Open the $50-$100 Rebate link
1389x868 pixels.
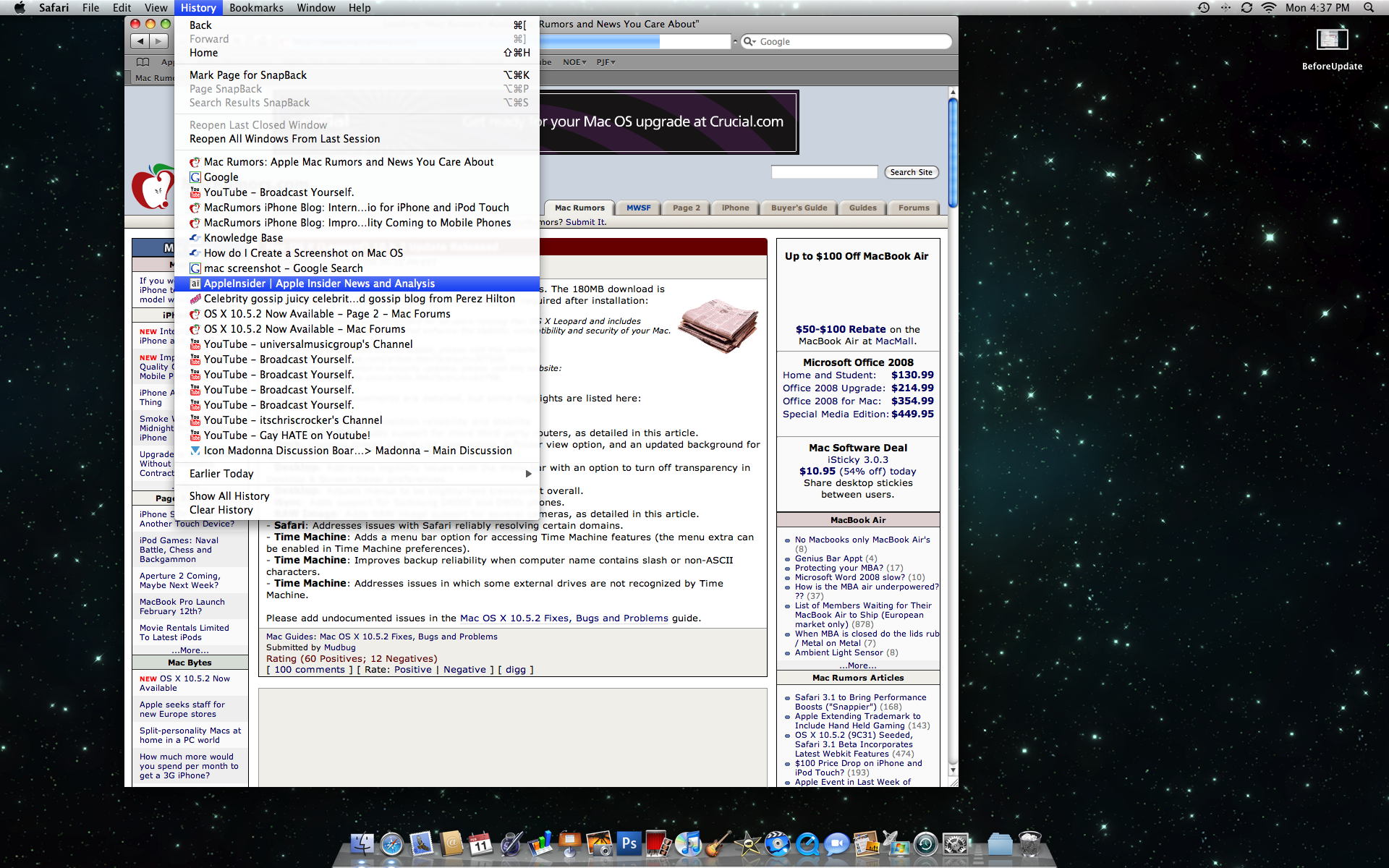(x=841, y=329)
